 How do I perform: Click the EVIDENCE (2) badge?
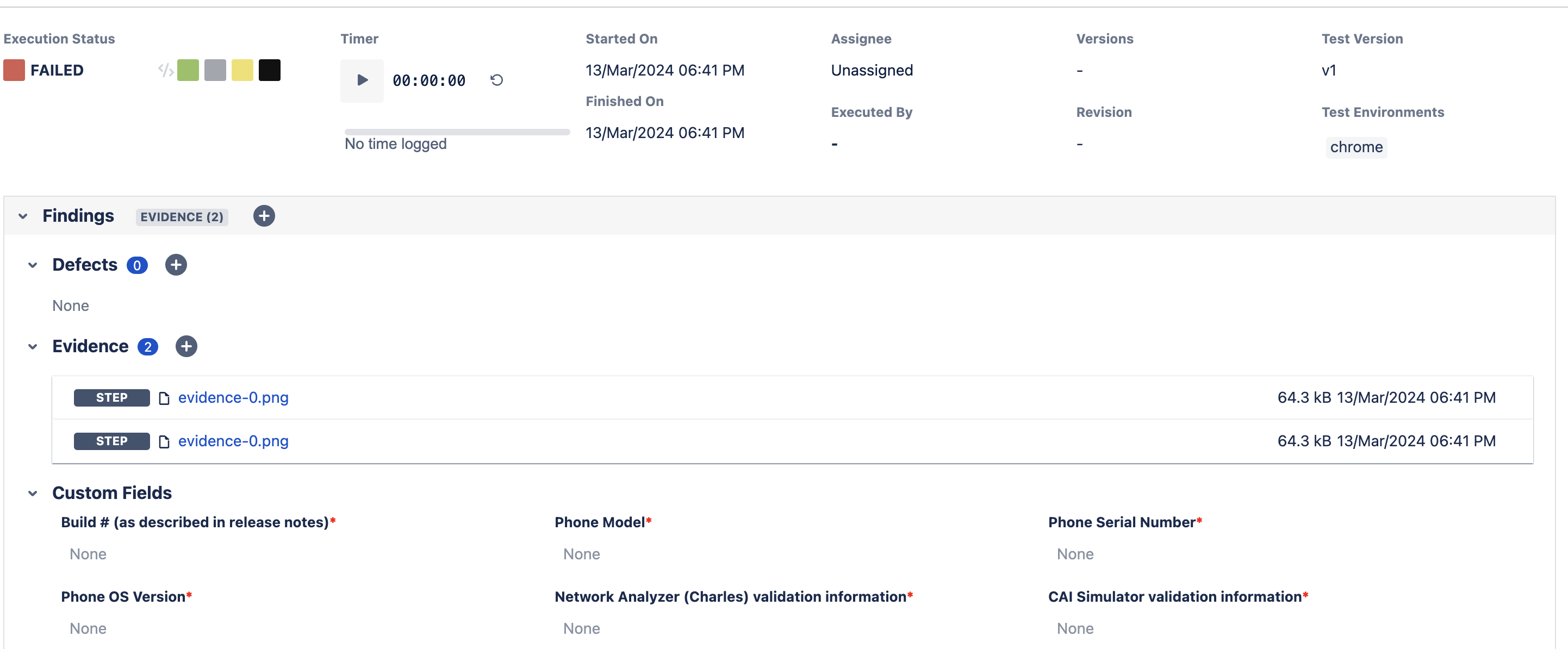pyautogui.click(x=182, y=217)
